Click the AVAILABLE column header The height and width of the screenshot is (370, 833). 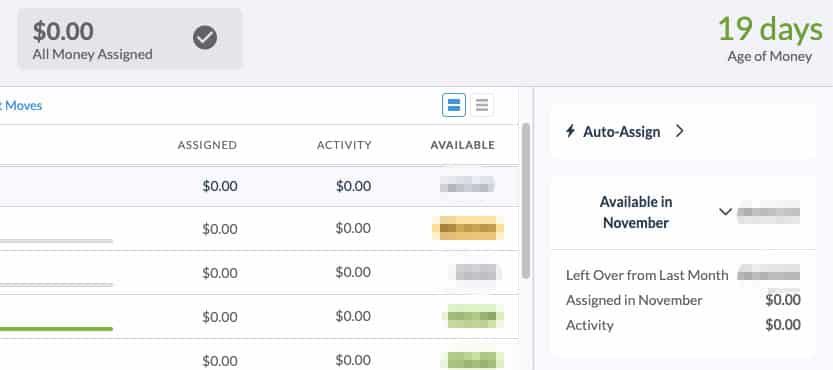point(463,145)
